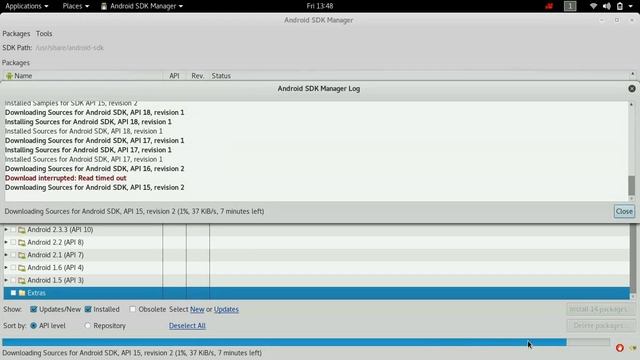Screen dimensions: 640x360
Task: Select the Extras row in package list
Action: [316, 293]
